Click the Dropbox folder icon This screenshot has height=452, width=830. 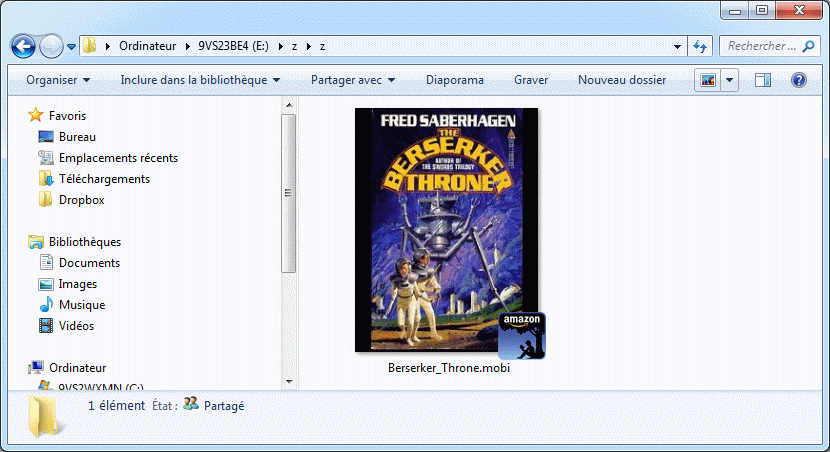[46, 200]
